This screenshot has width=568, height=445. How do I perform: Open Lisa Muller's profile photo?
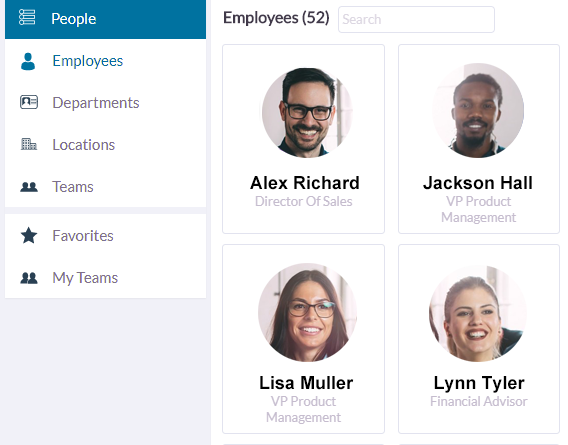307,312
